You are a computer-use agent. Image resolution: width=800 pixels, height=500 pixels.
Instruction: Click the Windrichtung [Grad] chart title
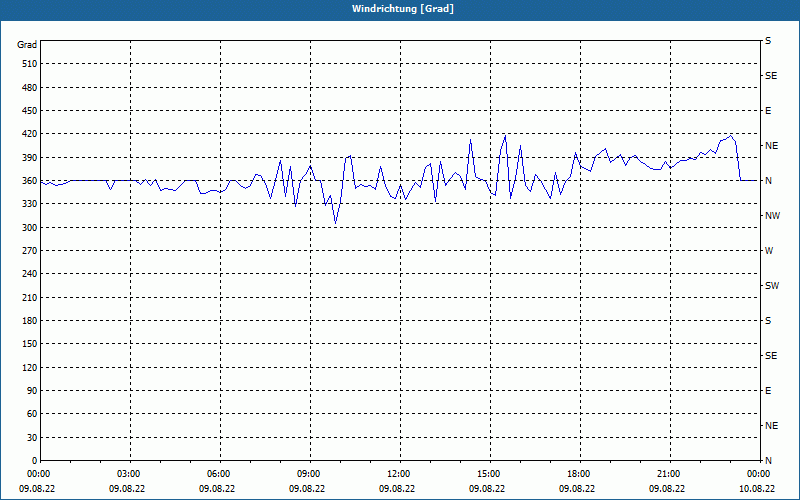pos(403,9)
